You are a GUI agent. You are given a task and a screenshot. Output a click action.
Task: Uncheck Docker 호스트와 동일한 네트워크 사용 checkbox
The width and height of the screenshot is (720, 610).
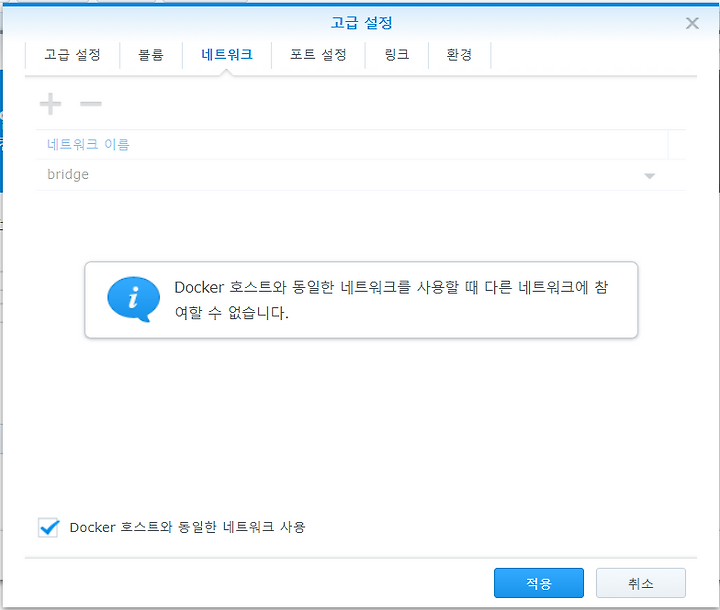[48, 527]
